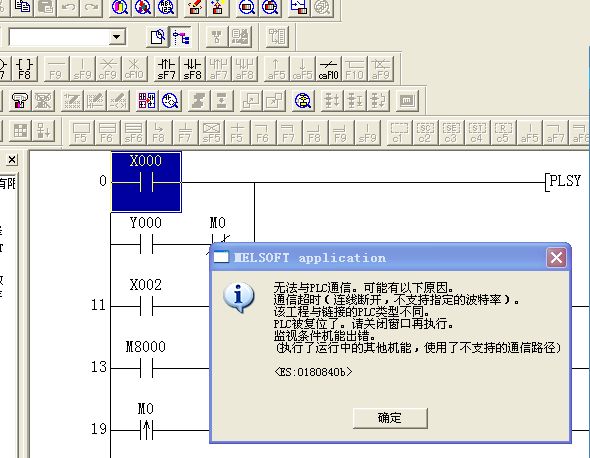Expand the empty combo box dropdown arrow
Image resolution: width=590 pixels, height=458 pixels.
click(117, 37)
